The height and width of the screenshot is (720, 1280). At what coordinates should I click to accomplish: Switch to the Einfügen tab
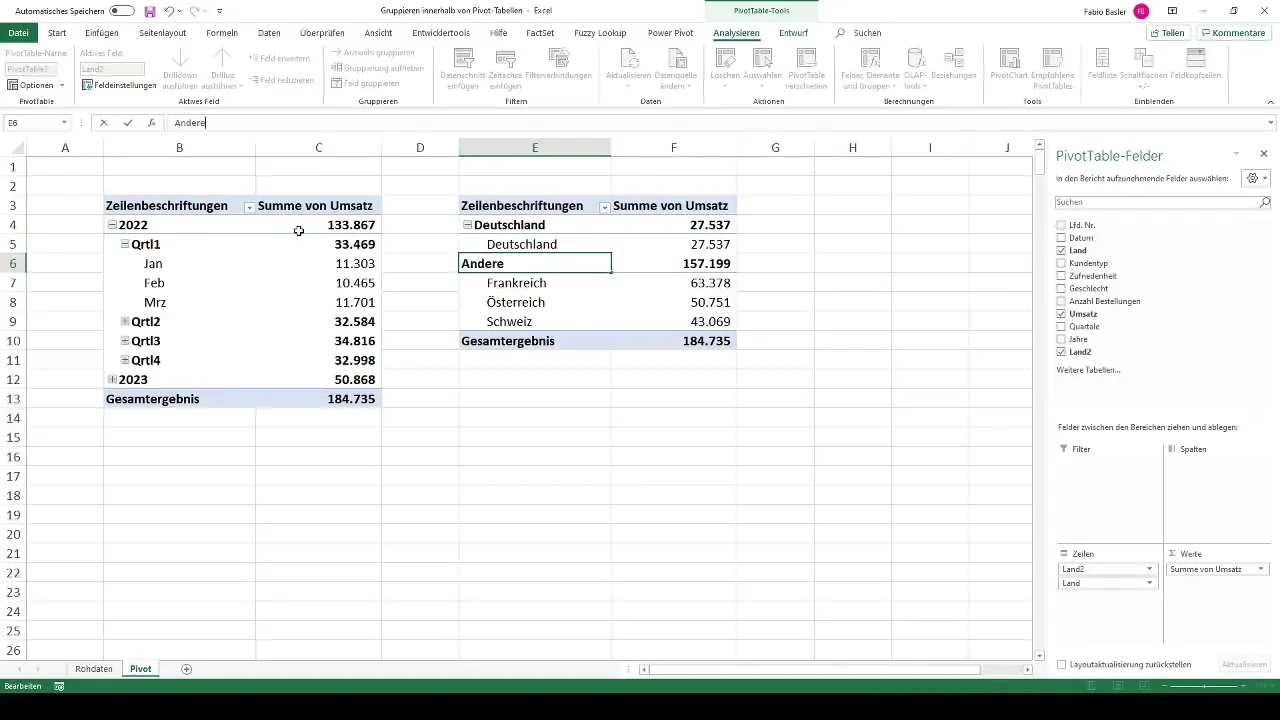point(102,33)
